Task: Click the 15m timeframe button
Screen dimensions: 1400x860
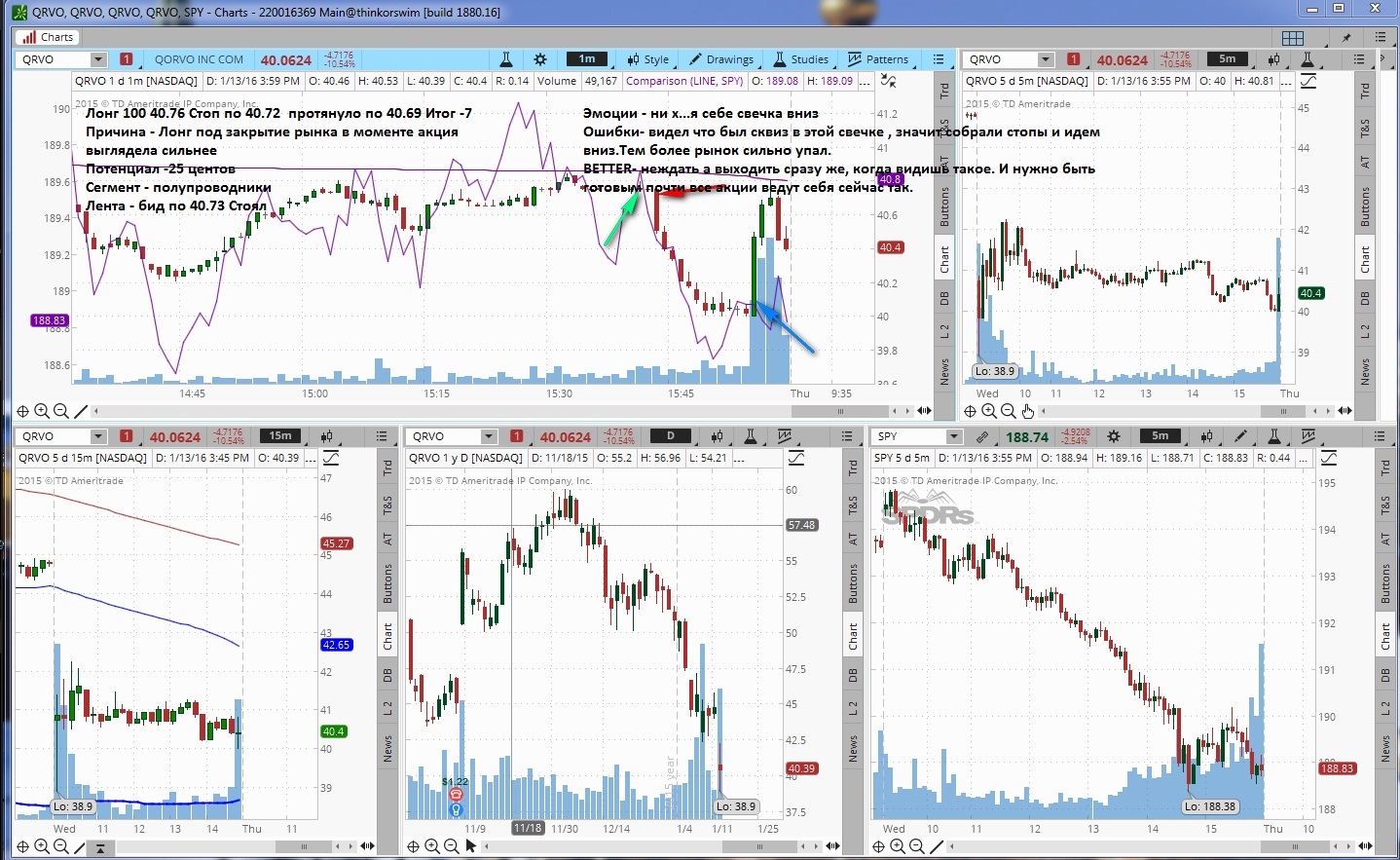Action: pyautogui.click(x=280, y=436)
